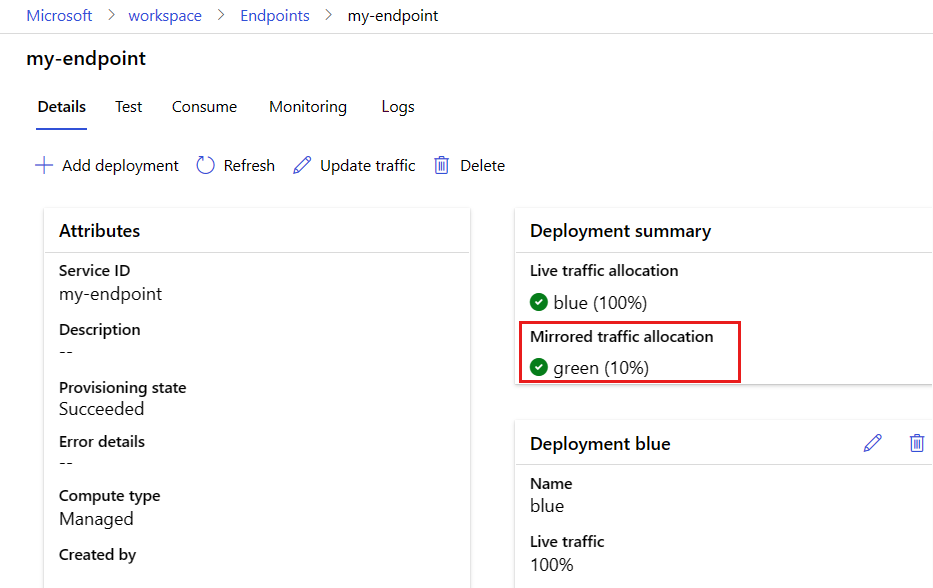Click the status checkmark beside green (10%)
This screenshot has width=933, height=588.
539,368
